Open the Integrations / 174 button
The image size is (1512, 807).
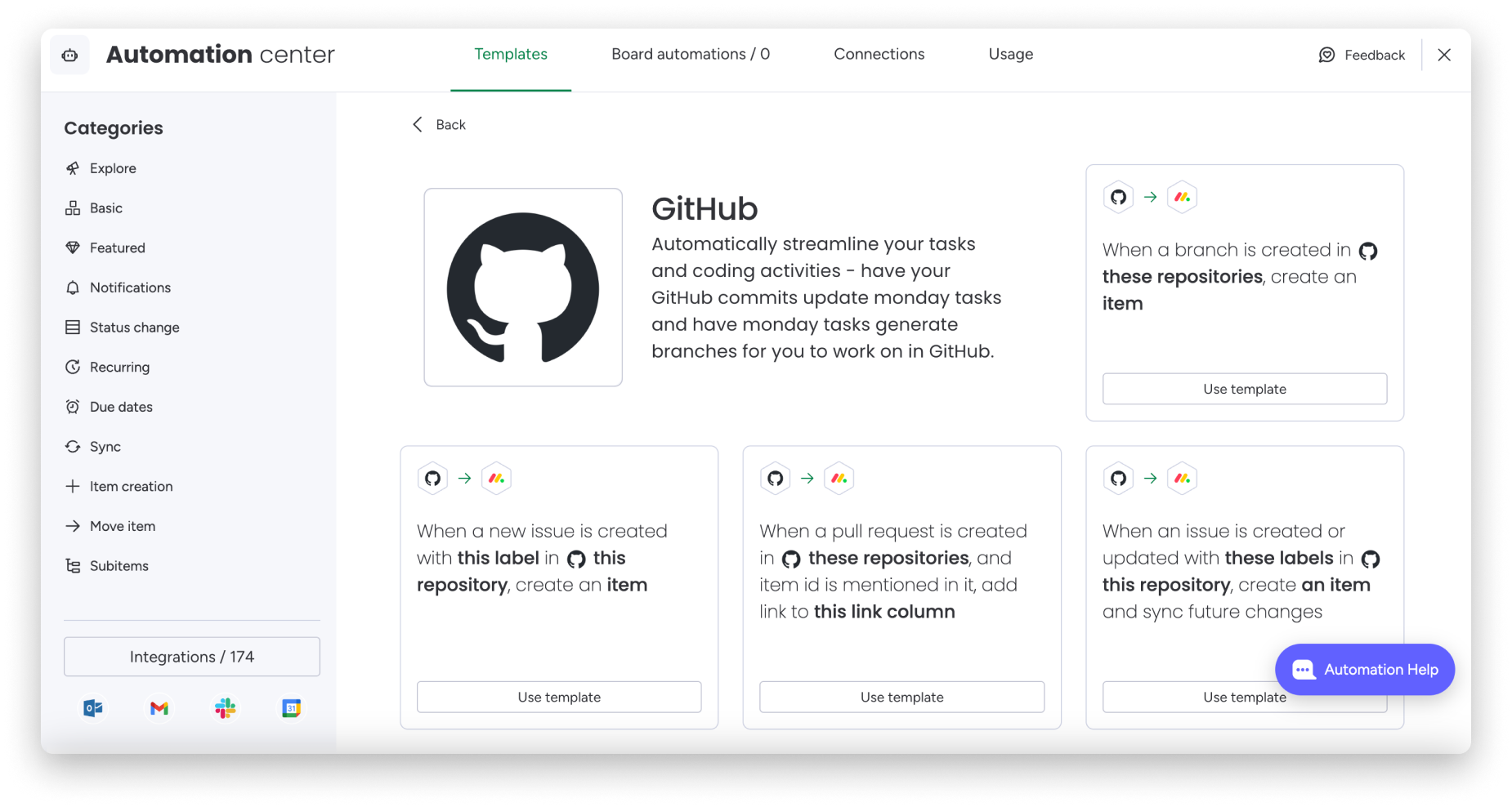[192, 657]
